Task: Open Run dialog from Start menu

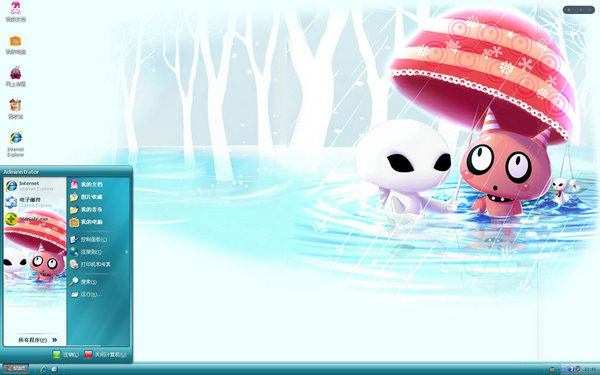Action: tap(86, 294)
